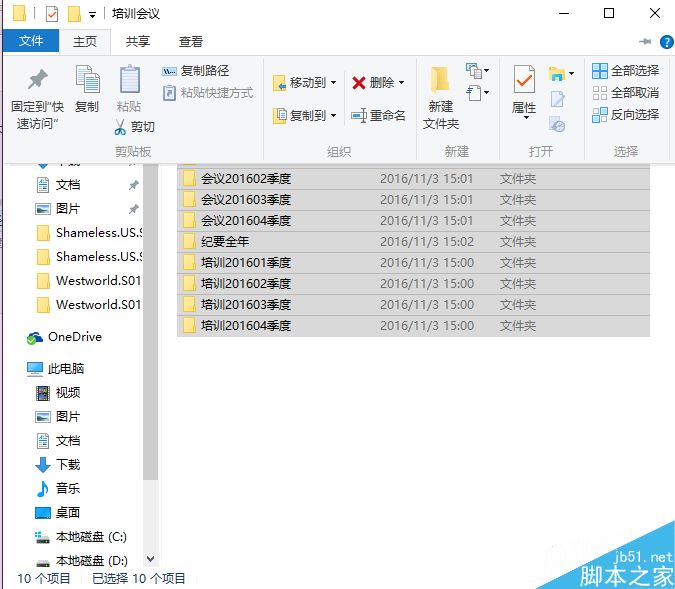Select folder 培训201603季度
The image size is (675, 589).
click(x=413, y=305)
